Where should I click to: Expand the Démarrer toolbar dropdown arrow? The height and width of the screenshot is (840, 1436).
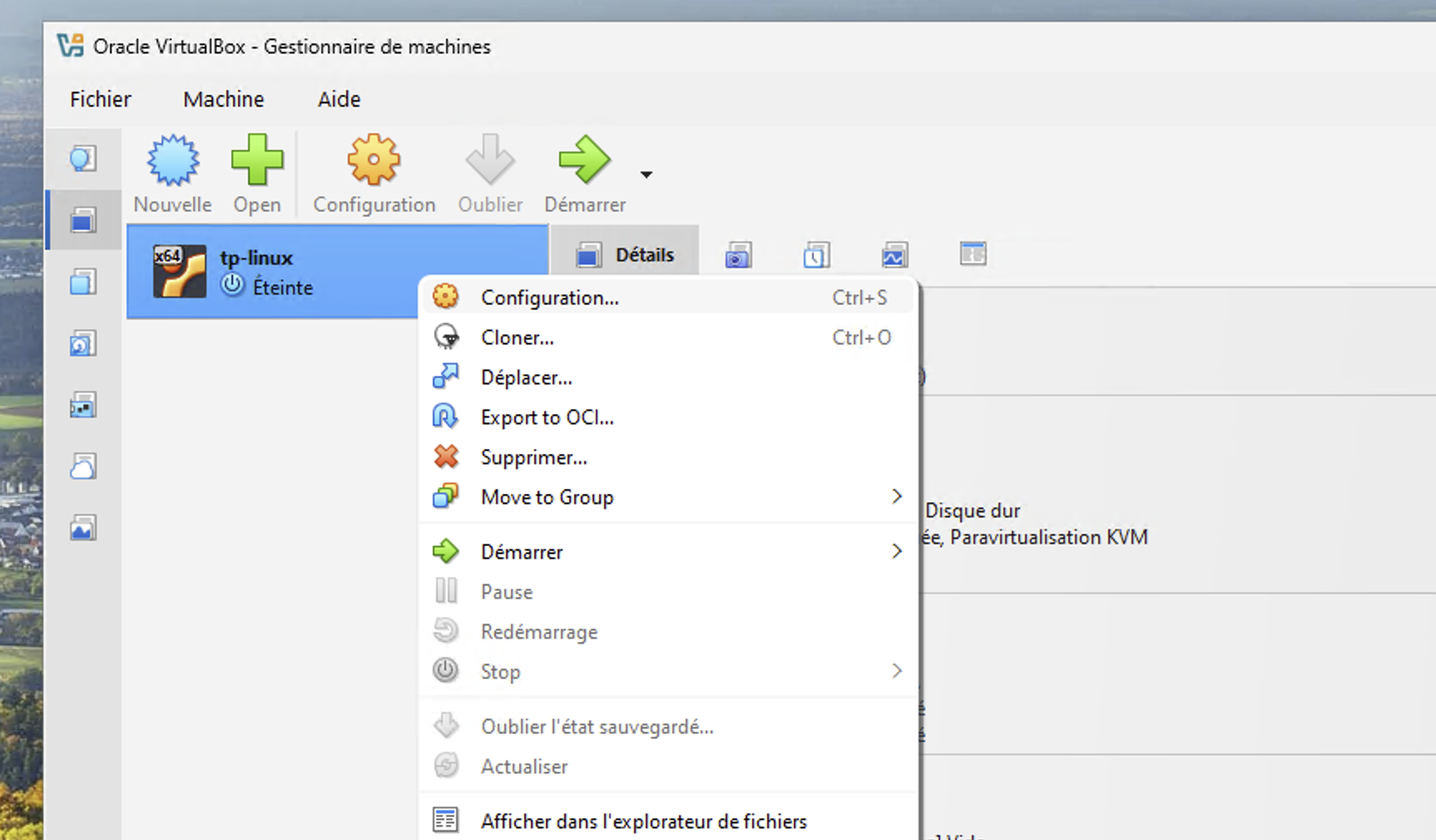point(646,175)
